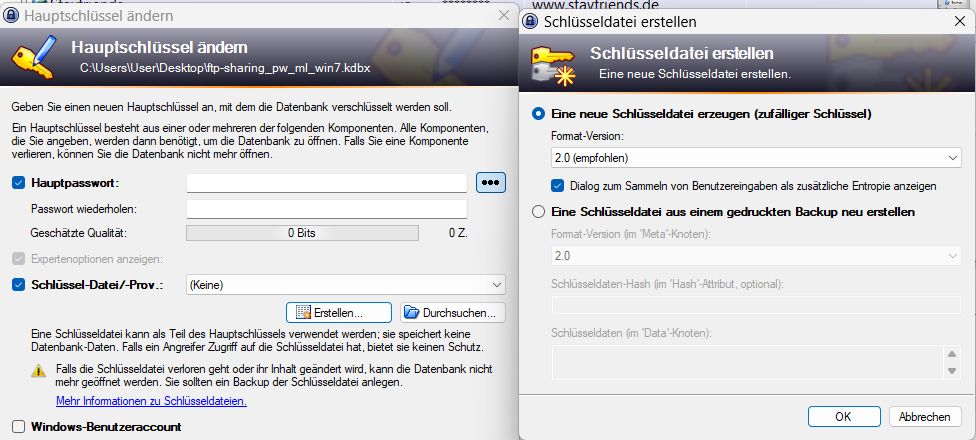The image size is (976, 440).
Task: Click Durchsuchen... to browse for key file
Action: click(x=453, y=312)
